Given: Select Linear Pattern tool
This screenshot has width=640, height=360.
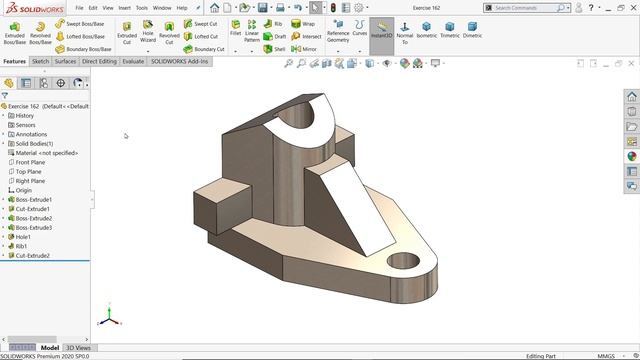Looking at the screenshot, I should (x=252, y=31).
